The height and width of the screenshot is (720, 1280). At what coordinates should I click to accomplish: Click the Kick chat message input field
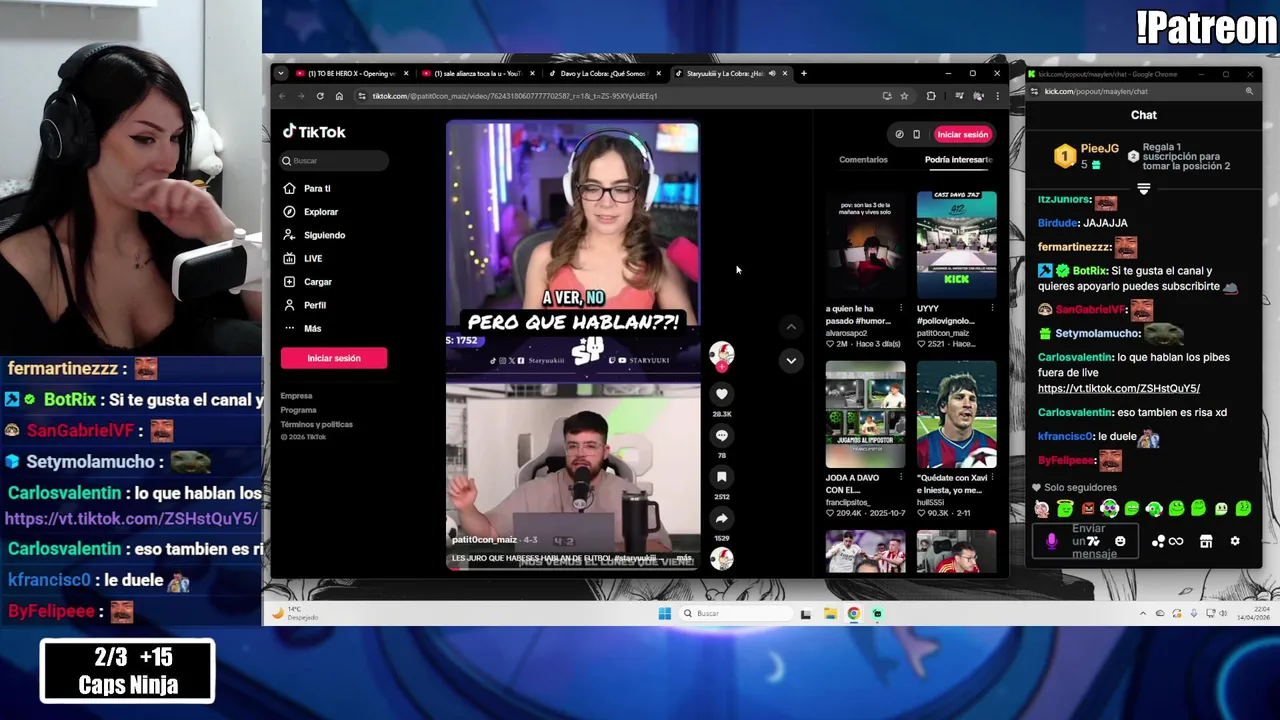point(1087,541)
